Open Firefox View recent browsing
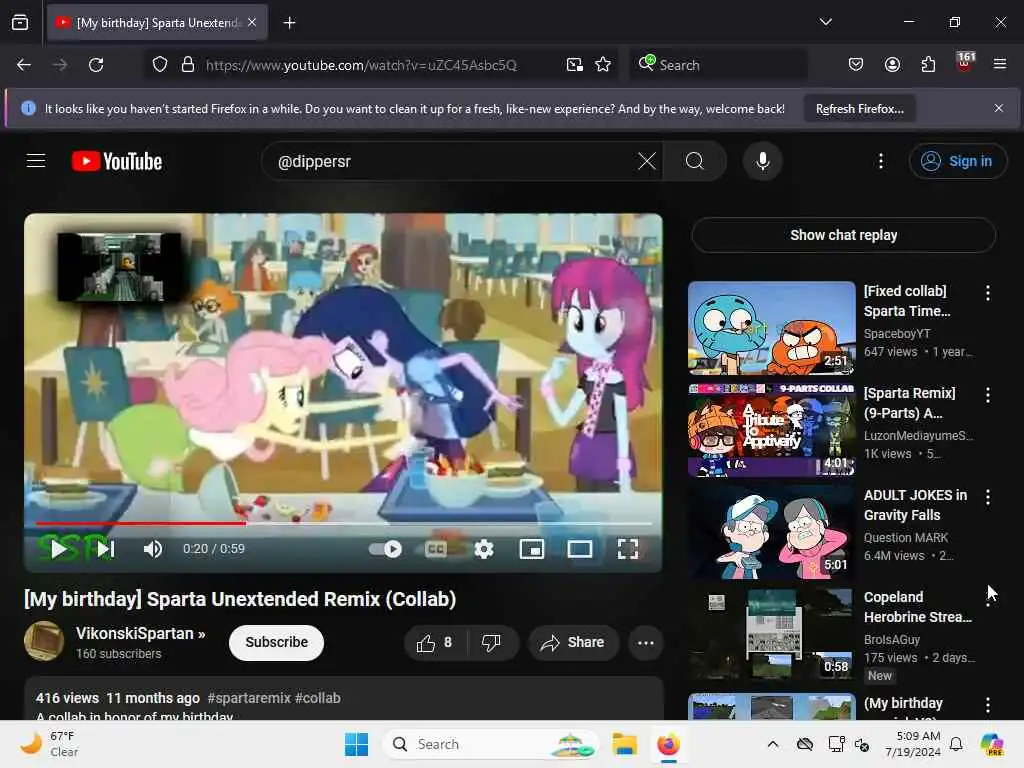The width and height of the screenshot is (1024, 768). [x=20, y=22]
